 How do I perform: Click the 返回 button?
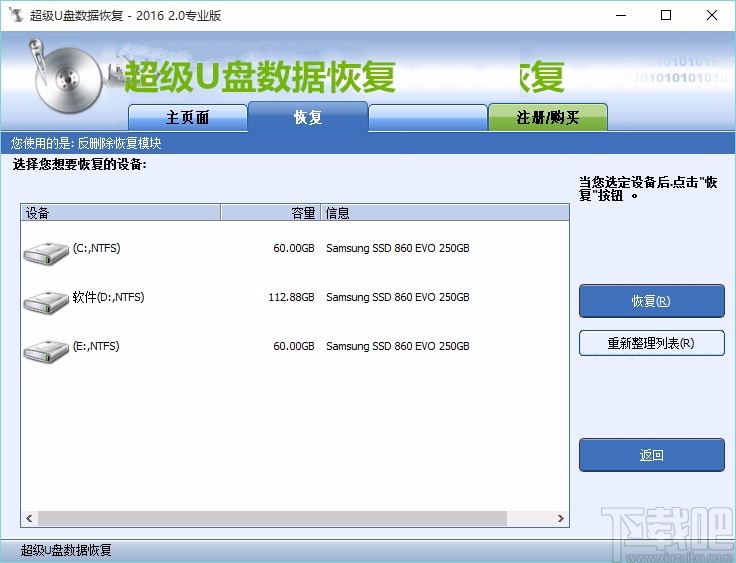[652, 455]
